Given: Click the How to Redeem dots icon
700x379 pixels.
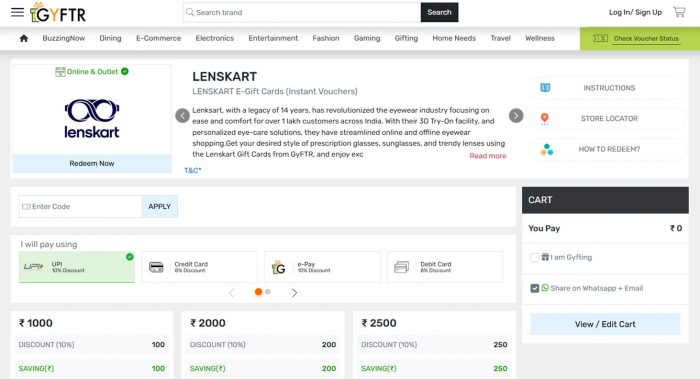Looking at the screenshot, I should click(x=546, y=150).
